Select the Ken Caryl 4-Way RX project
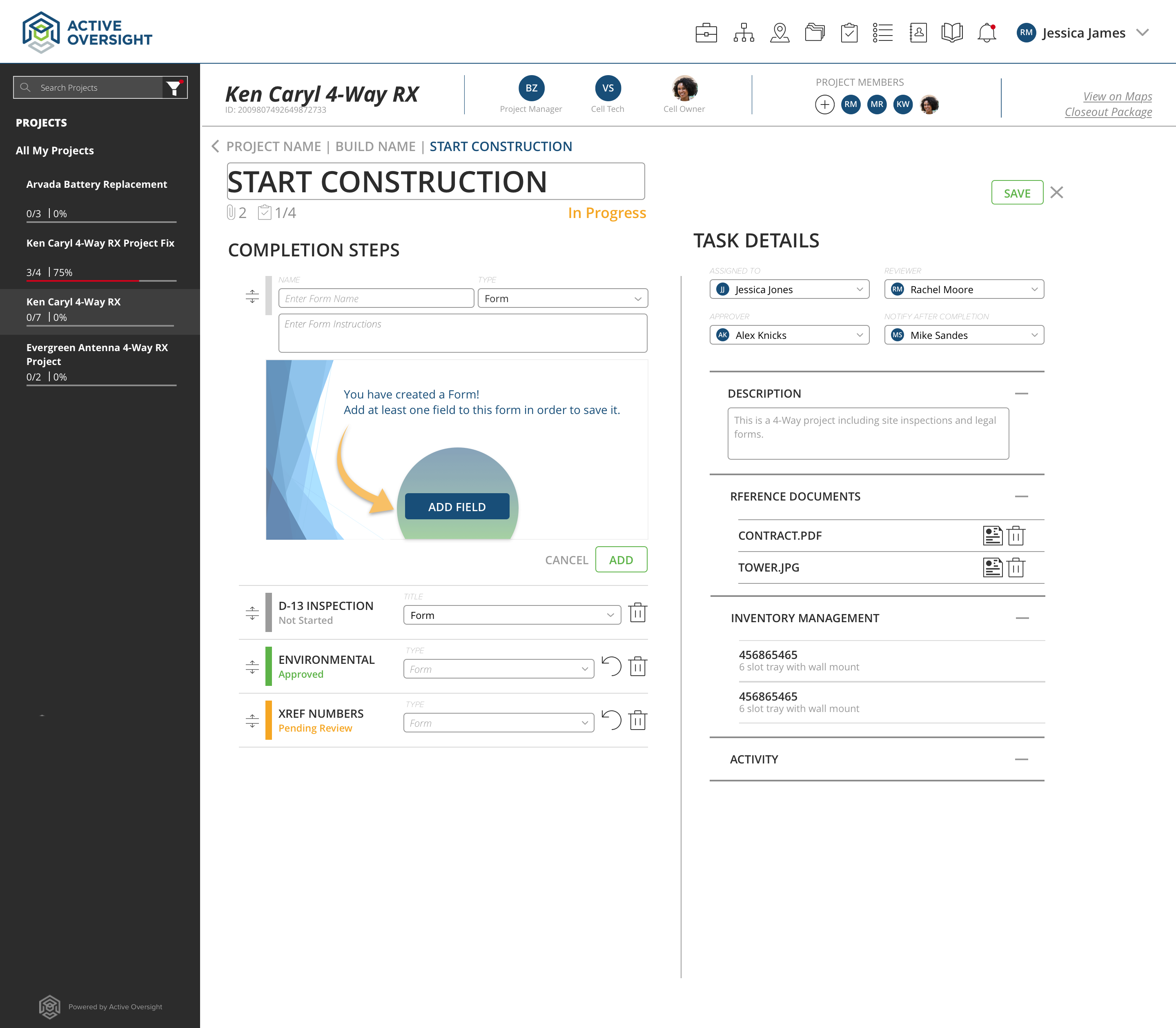The width and height of the screenshot is (1176, 1028). tap(73, 301)
